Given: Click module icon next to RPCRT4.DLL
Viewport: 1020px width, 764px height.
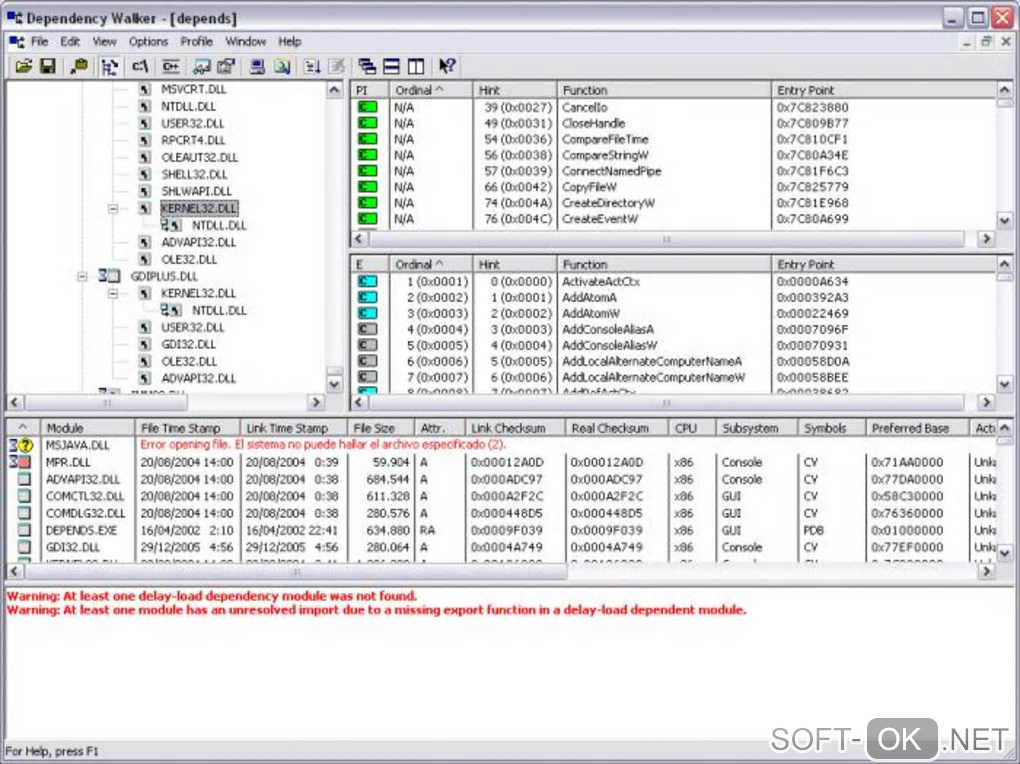Looking at the screenshot, I should [145, 141].
